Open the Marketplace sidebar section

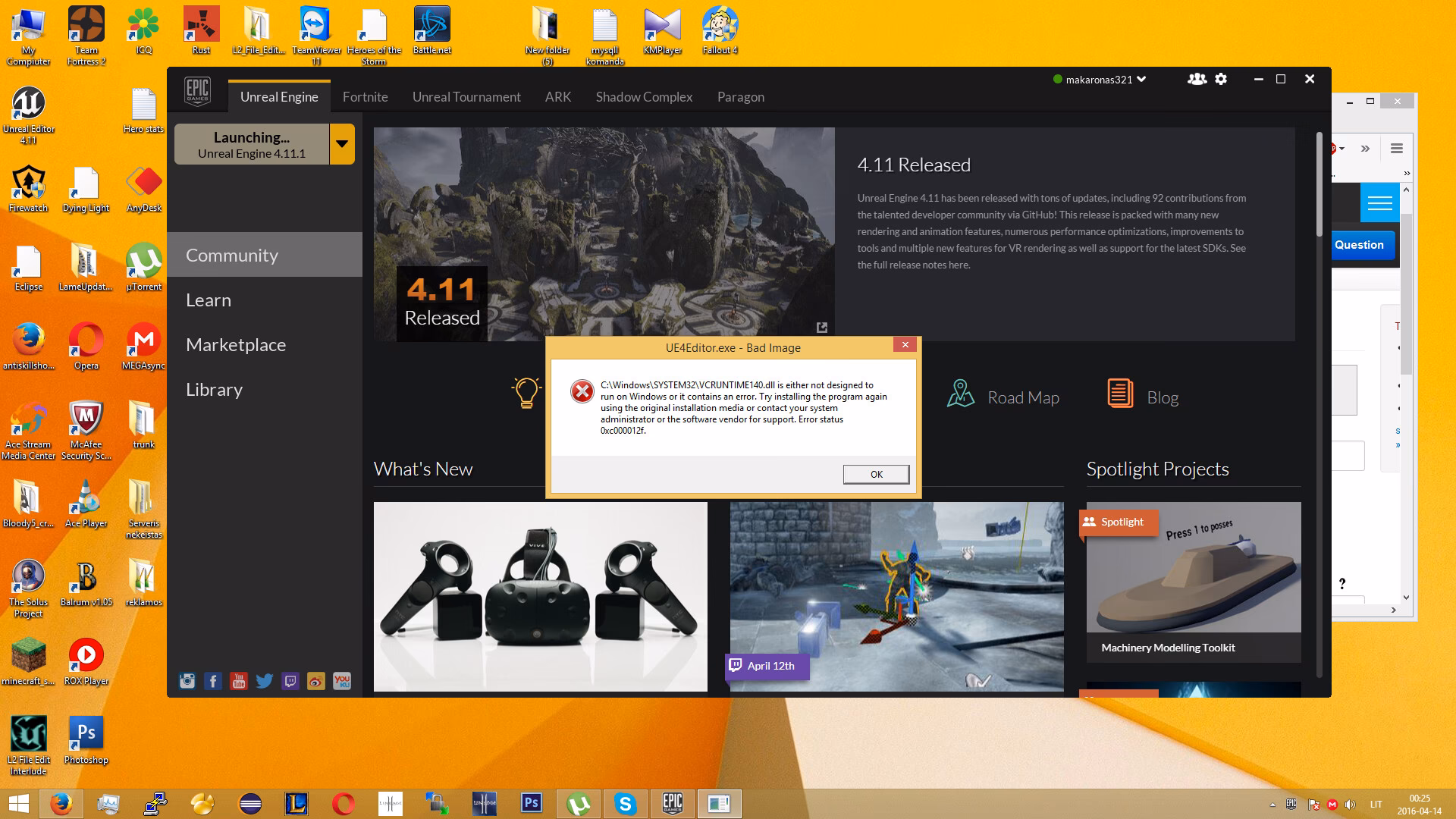236,345
